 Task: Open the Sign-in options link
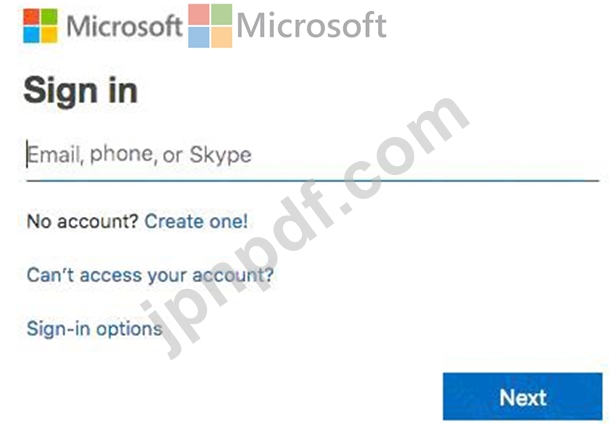(x=94, y=329)
